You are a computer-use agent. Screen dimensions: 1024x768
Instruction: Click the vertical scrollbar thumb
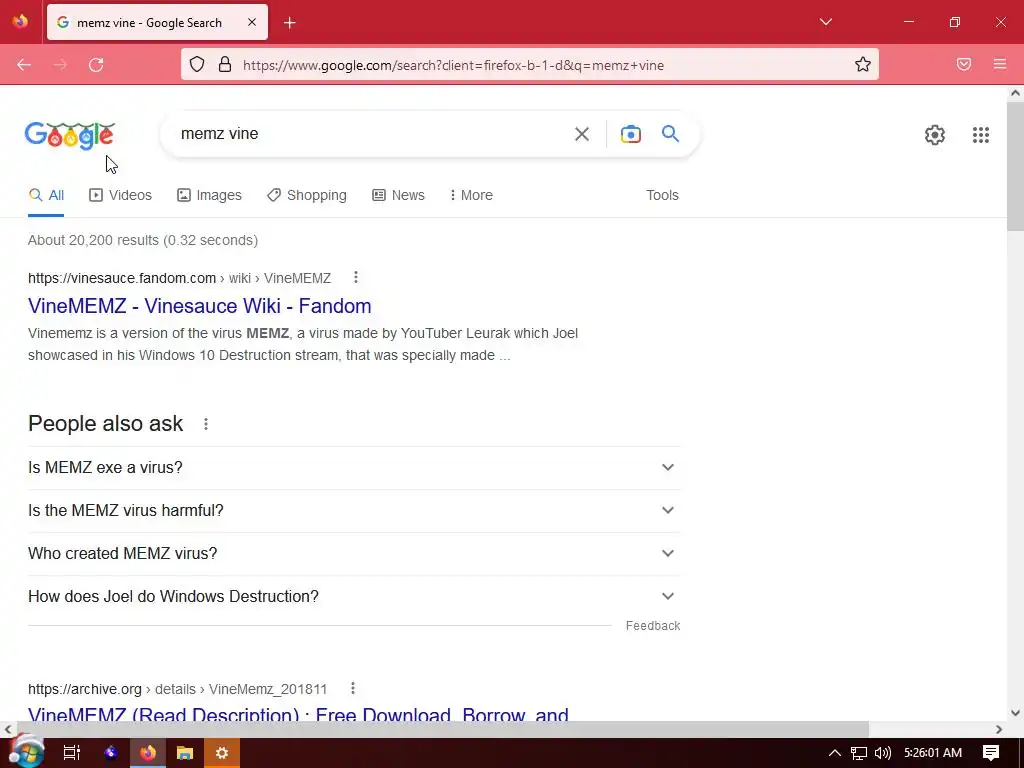click(x=1015, y=166)
